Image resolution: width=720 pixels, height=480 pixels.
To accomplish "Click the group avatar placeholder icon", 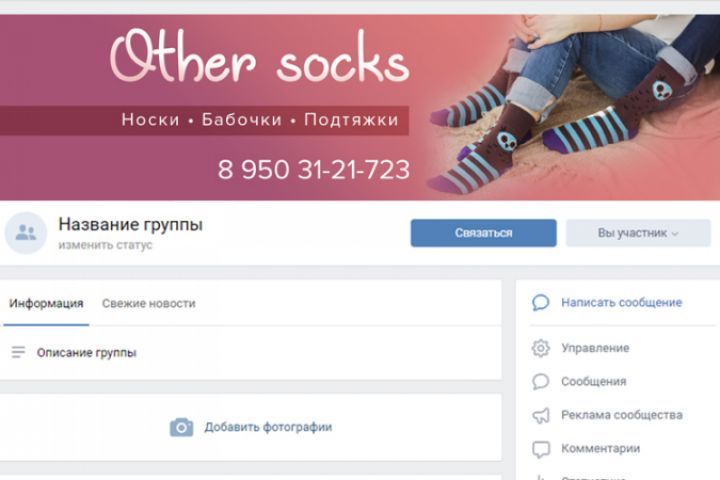I will coord(26,233).
